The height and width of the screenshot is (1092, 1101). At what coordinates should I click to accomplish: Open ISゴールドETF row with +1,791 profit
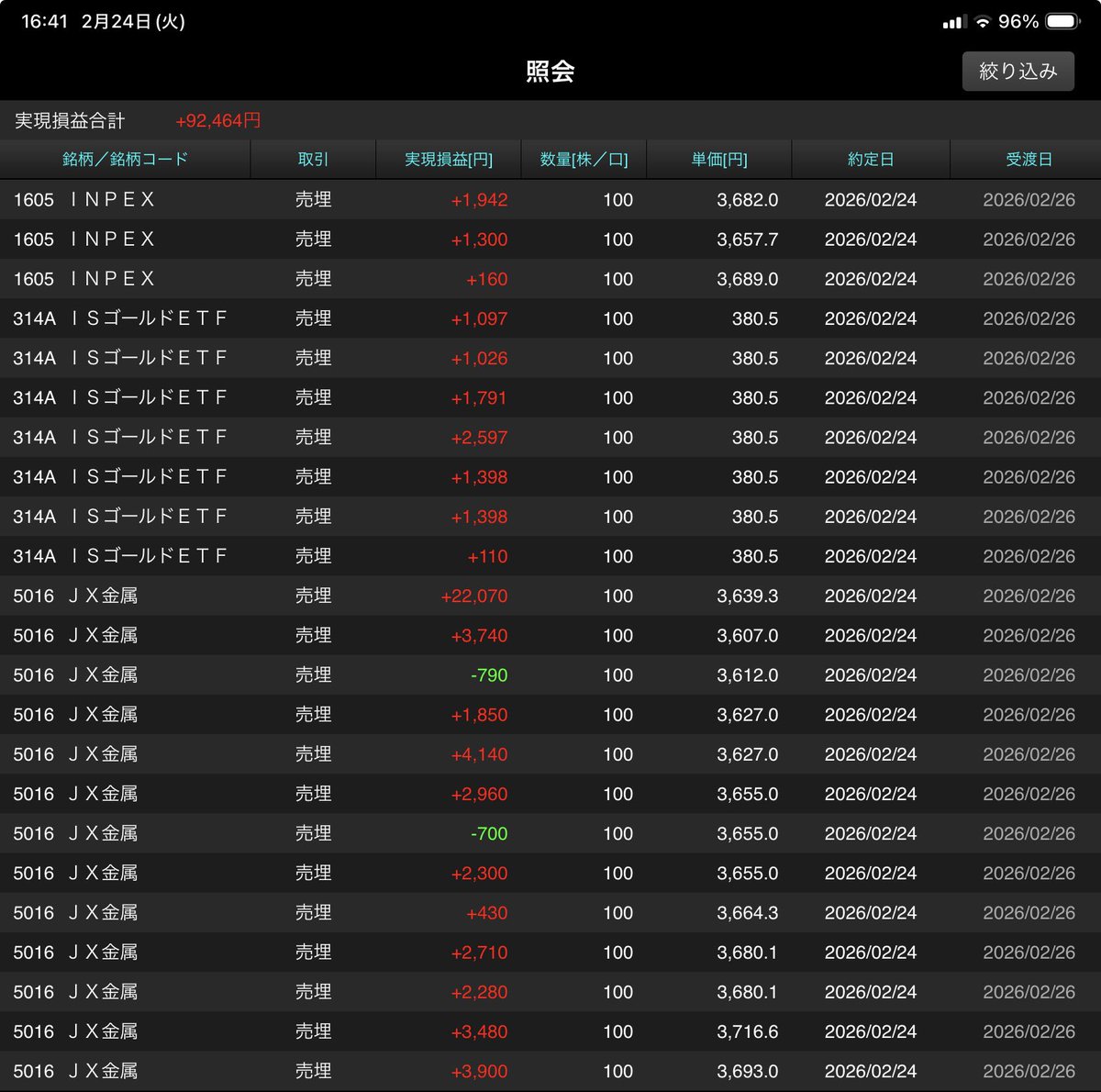550,397
